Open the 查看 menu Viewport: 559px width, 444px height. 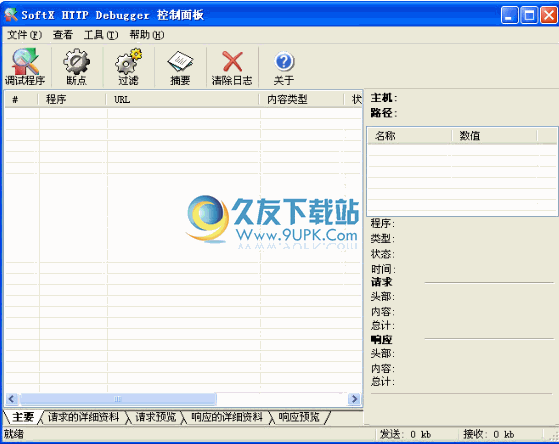[63, 35]
